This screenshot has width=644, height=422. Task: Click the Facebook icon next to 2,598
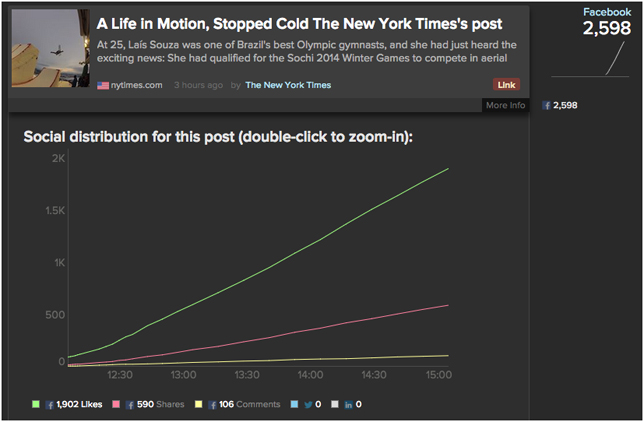pyautogui.click(x=546, y=106)
